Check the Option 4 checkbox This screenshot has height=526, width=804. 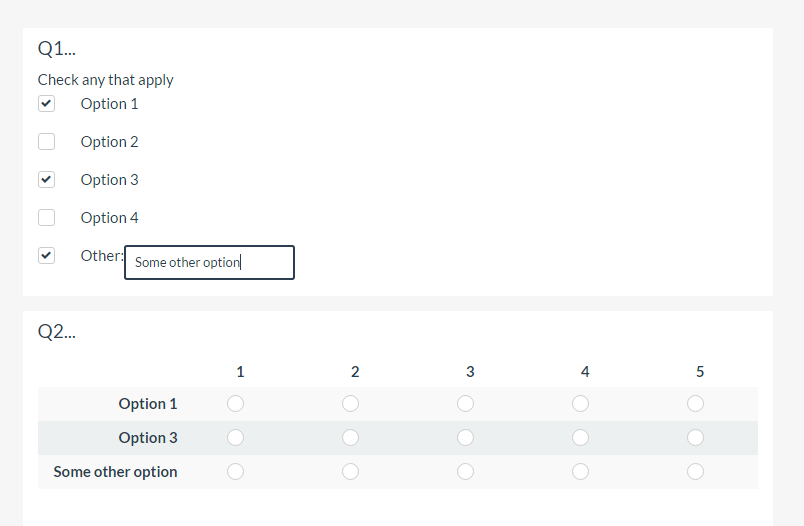pyautogui.click(x=46, y=218)
